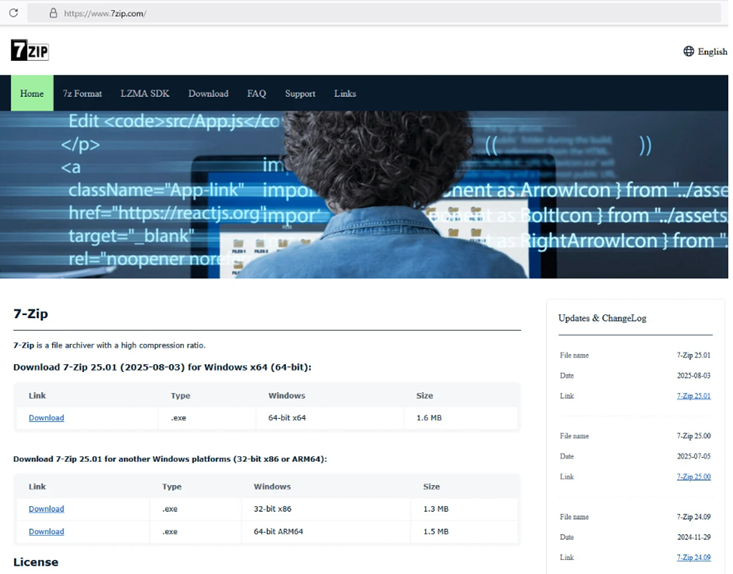Open Download in the navigation bar

pos(208,93)
